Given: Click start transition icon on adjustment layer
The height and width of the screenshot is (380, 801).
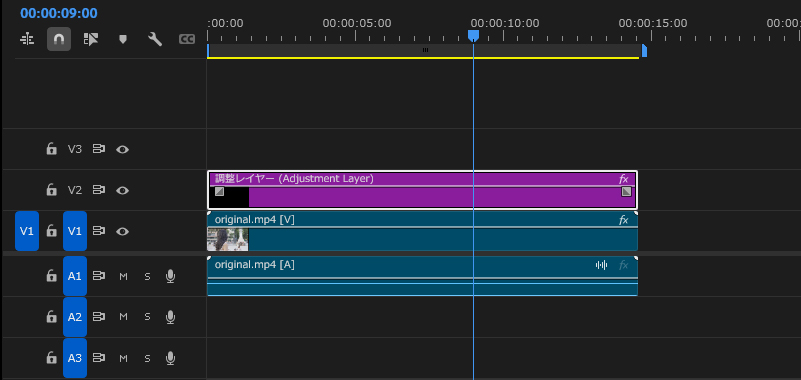Looking at the screenshot, I should pyautogui.click(x=219, y=192).
